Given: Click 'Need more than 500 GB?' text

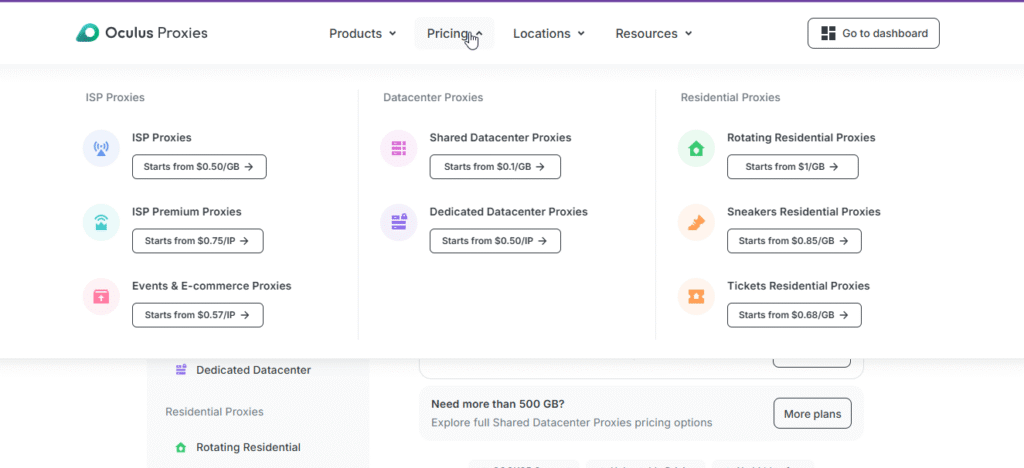Looking at the screenshot, I should pyautogui.click(x=498, y=404).
